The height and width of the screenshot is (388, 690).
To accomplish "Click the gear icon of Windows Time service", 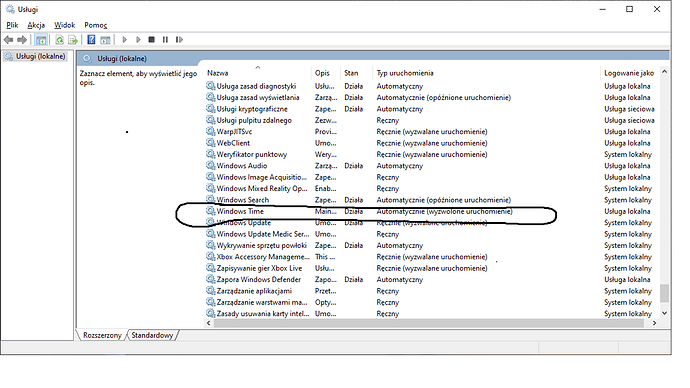I will pos(210,211).
